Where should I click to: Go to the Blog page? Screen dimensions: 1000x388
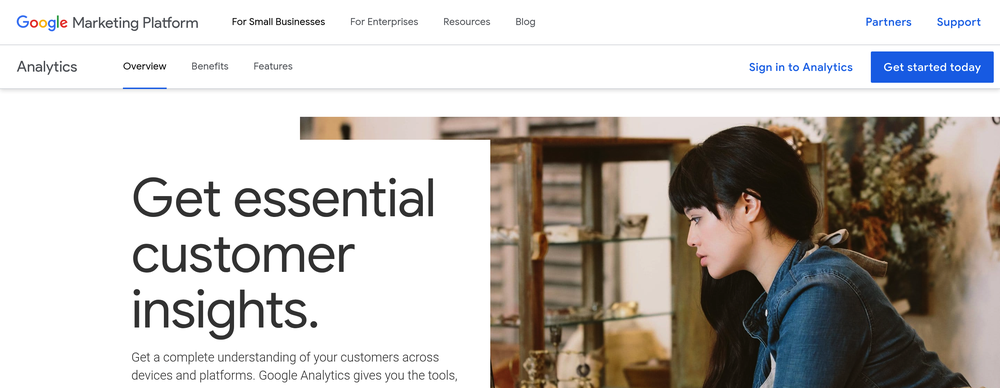coord(526,22)
